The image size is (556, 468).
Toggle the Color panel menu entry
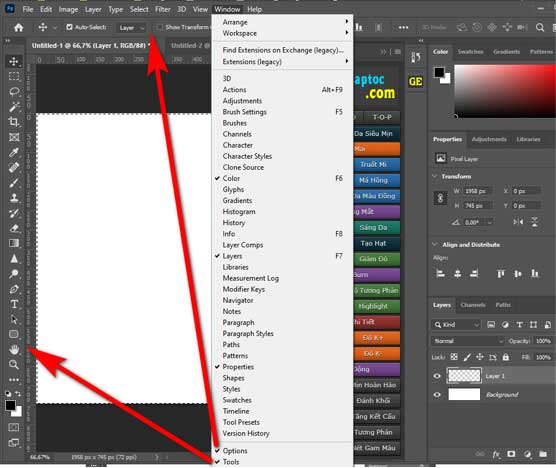282,178
